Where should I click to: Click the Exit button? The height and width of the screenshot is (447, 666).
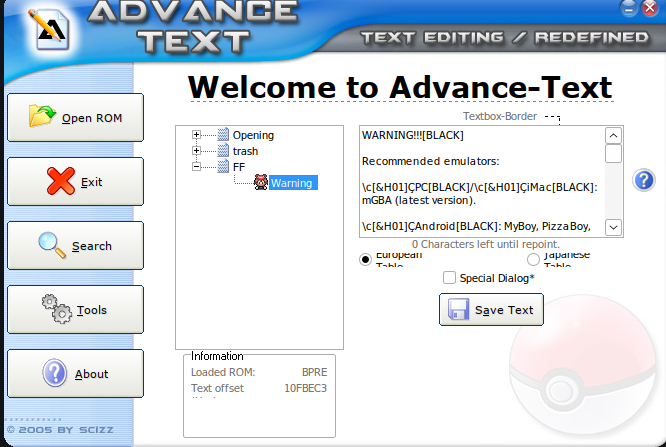[76, 181]
